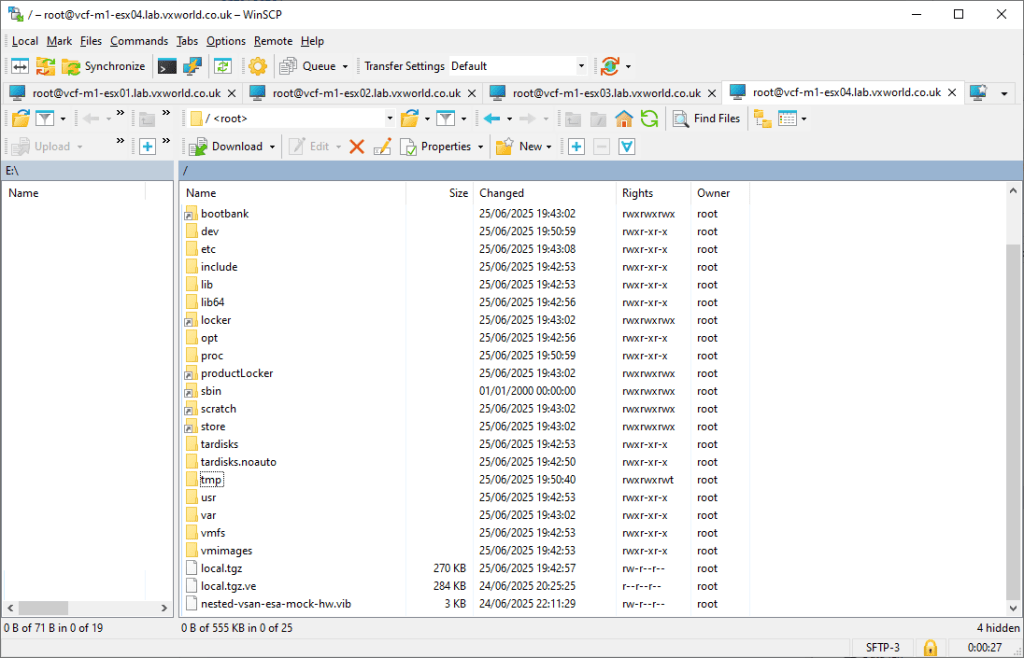Click the Preferences gear icon
This screenshot has width=1024, height=658.
258,66
